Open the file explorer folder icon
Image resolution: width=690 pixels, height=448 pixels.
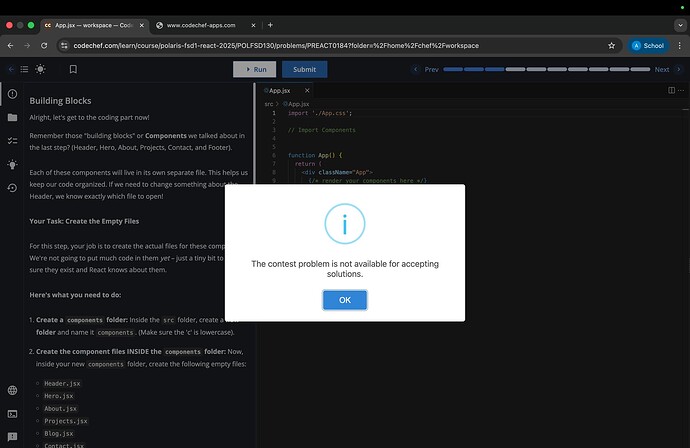[x=12, y=117]
